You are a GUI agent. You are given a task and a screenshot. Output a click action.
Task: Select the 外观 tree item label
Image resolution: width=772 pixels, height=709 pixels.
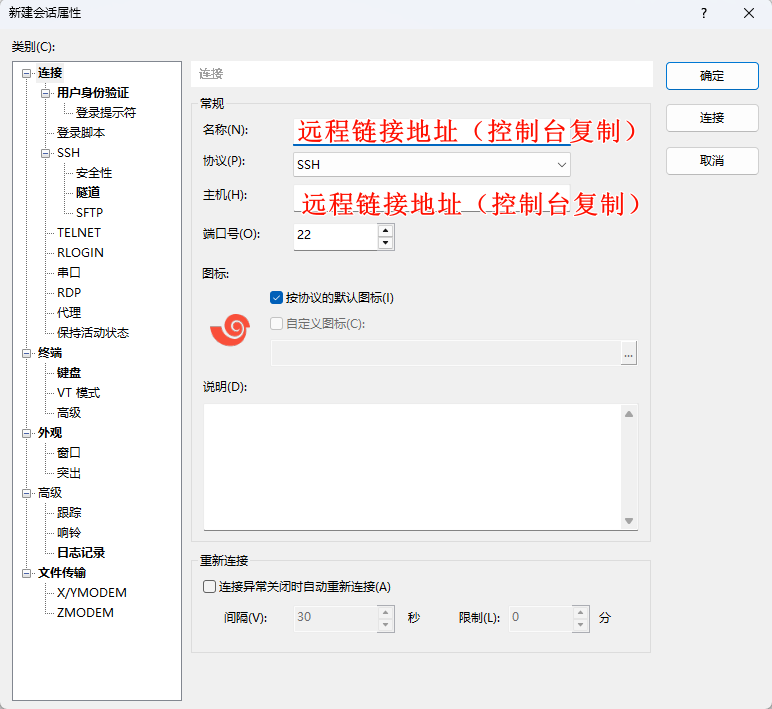pos(50,433)
